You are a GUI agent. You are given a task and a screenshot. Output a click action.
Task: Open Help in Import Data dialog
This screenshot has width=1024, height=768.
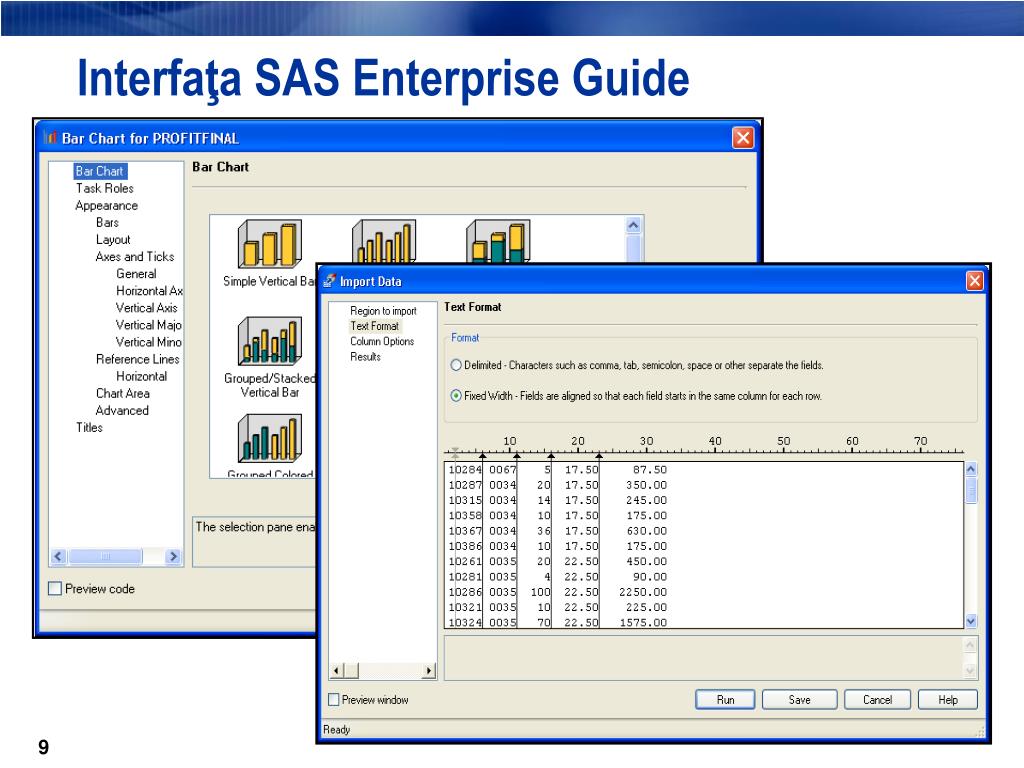[948, 699]
